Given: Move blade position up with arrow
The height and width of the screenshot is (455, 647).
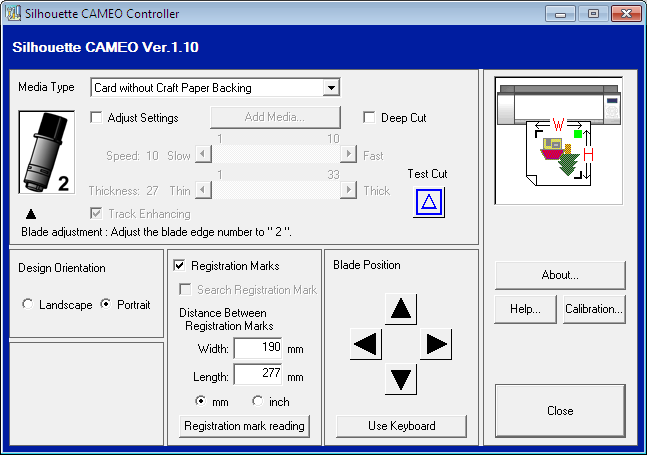Looking at the screenshot, I should 401,309.
